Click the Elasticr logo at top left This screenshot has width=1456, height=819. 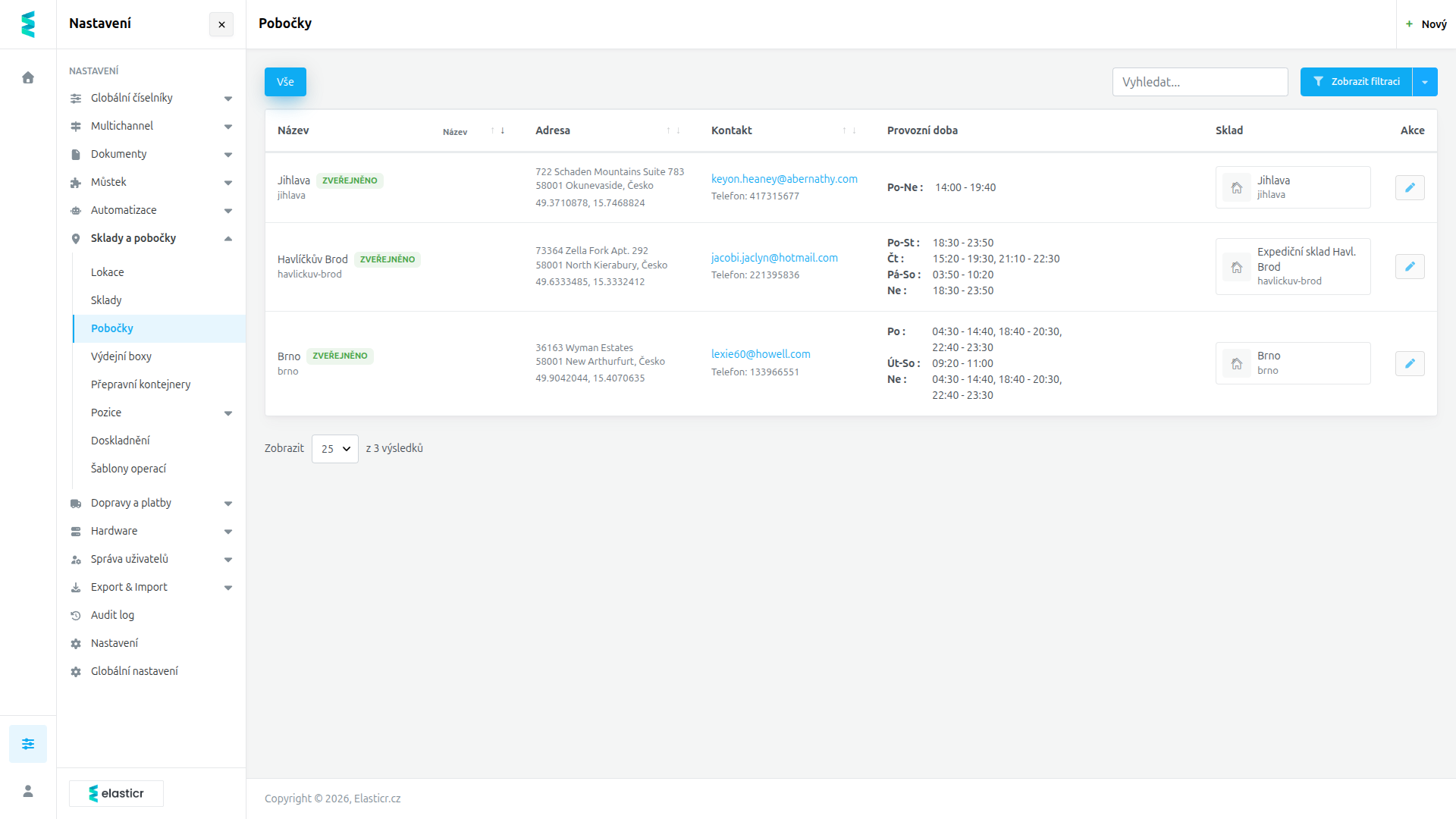click(x=28, y=24)
